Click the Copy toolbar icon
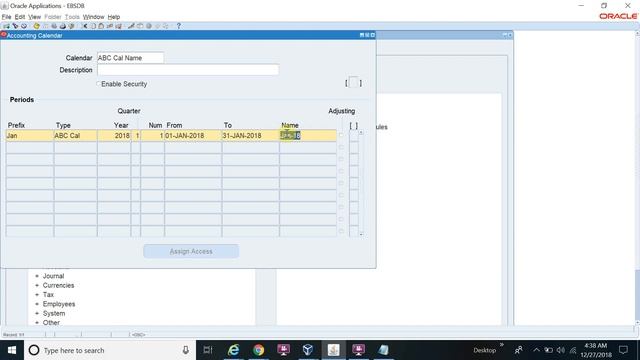Viewport: 640px width, 360px height. point(93,26)
